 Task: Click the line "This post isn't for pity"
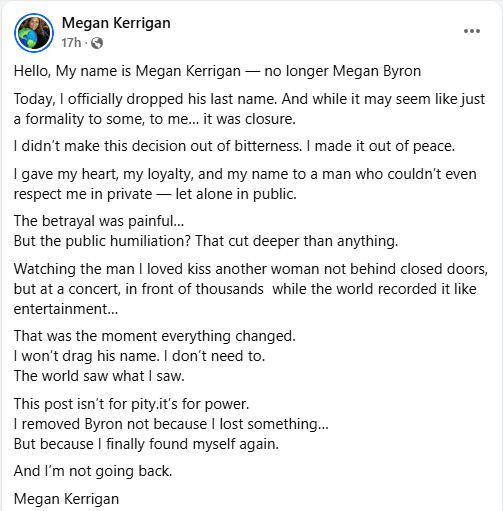pyautogui.click(x=131, y=404)
